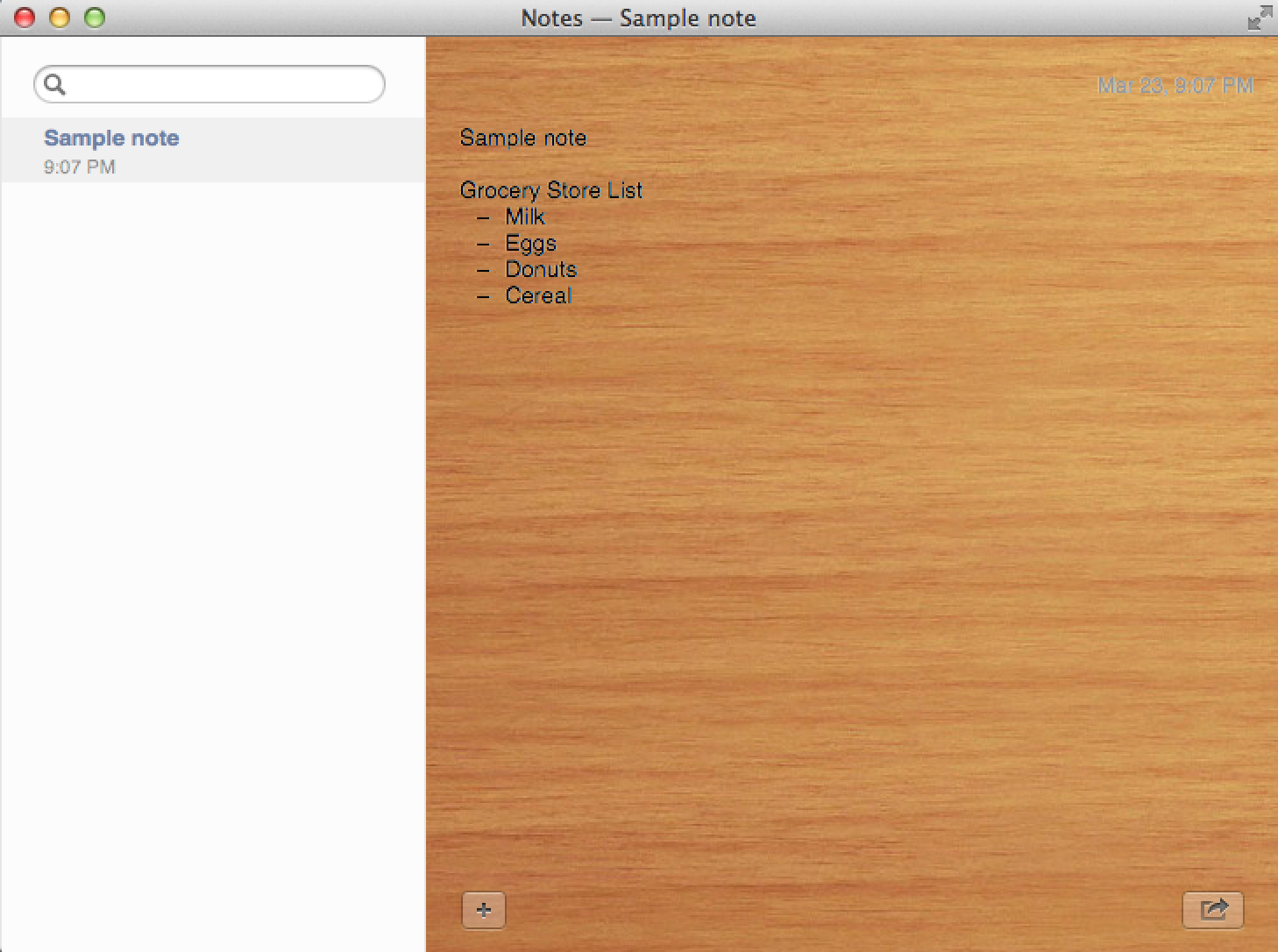This screenshot has height=952, width=1278.
Task: Focus the notes search field
Action: [209, 84]
